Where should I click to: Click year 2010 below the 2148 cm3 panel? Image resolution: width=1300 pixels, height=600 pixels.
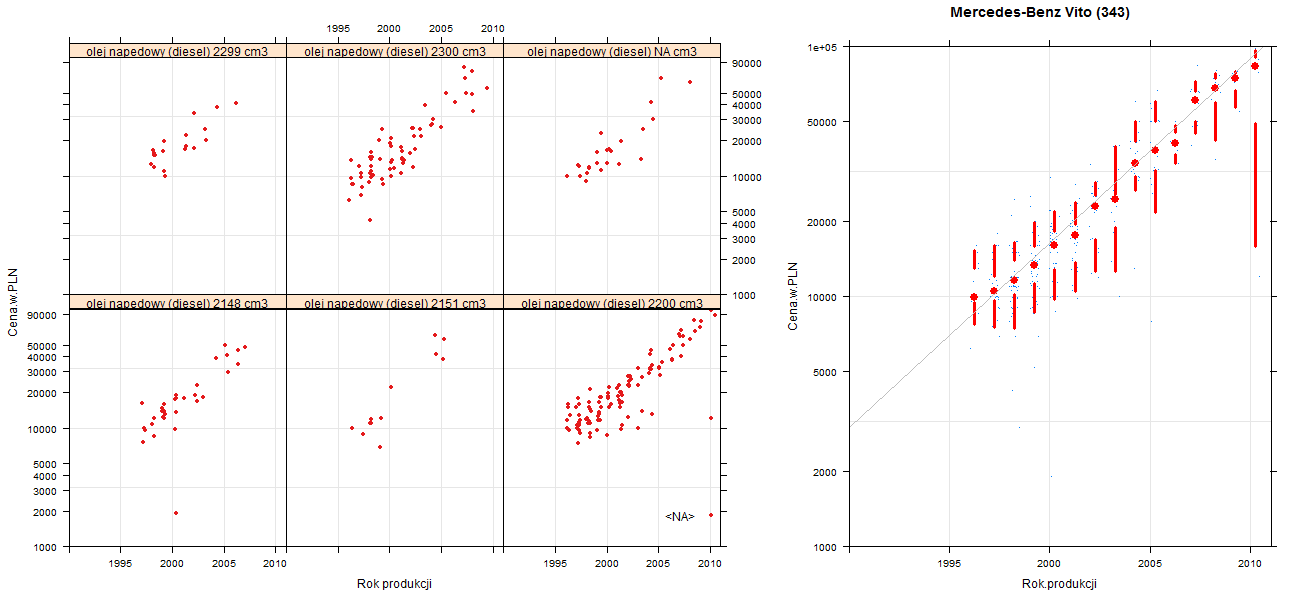coord(275,564)
